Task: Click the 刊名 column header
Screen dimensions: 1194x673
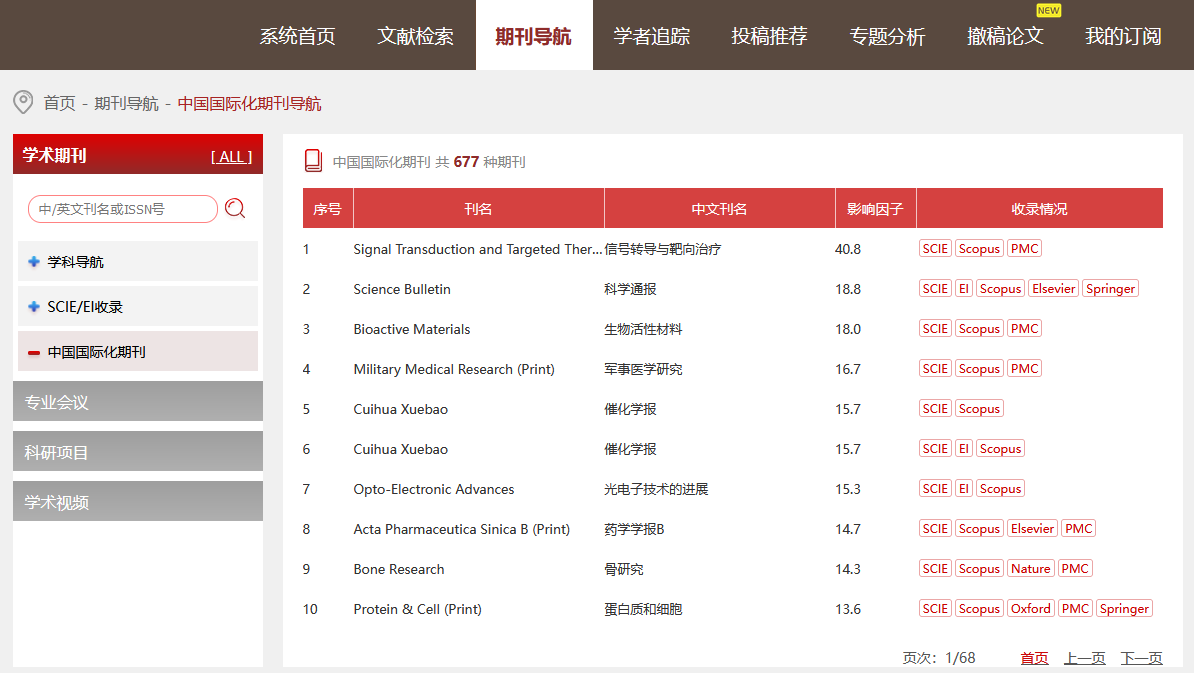Action: 478,209
